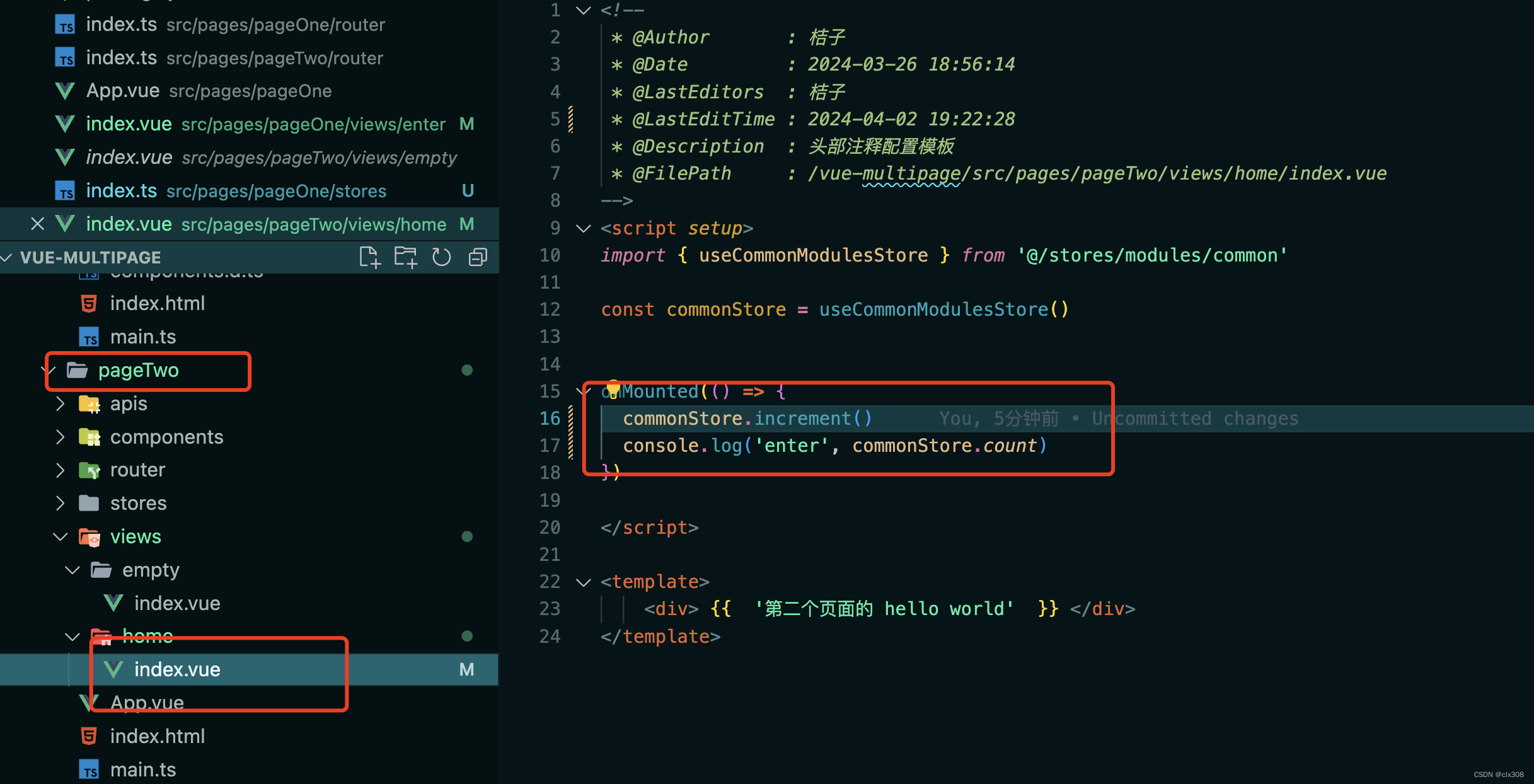Click line number 16 in the gutter

[x=550, y=418]
